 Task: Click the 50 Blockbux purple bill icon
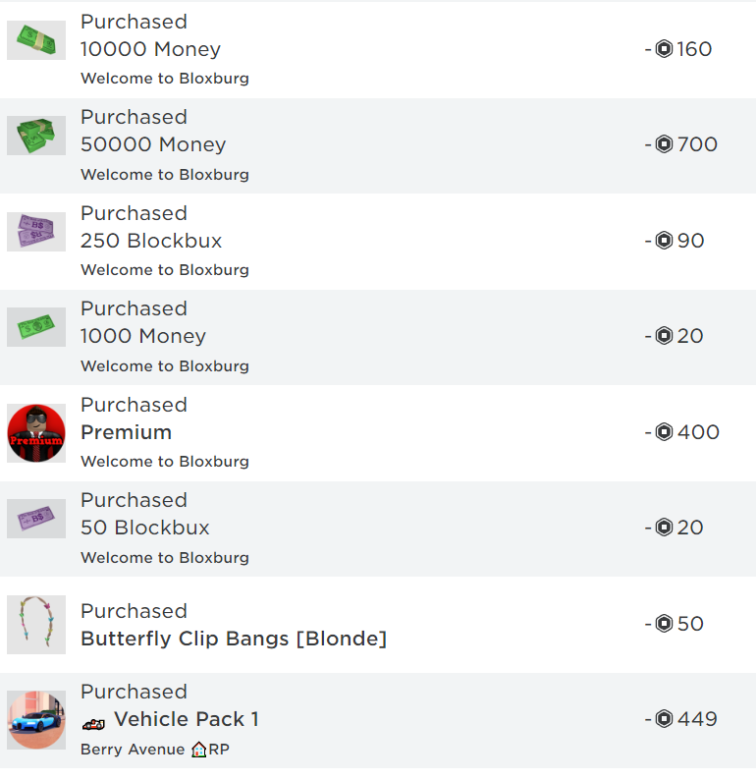(x=36, y=518)
